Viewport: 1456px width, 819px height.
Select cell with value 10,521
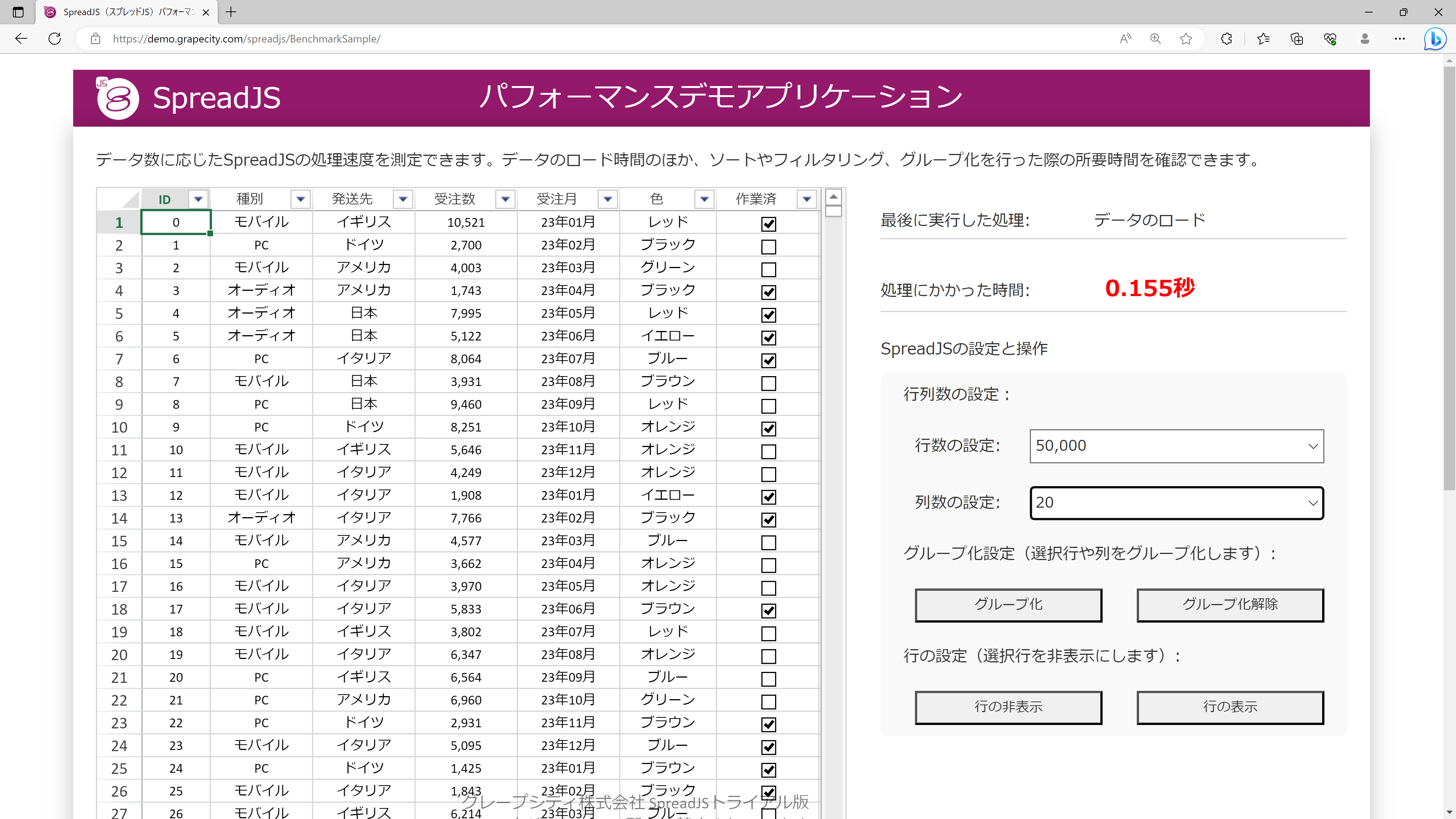pyautogui.click(x=466, y=222)
